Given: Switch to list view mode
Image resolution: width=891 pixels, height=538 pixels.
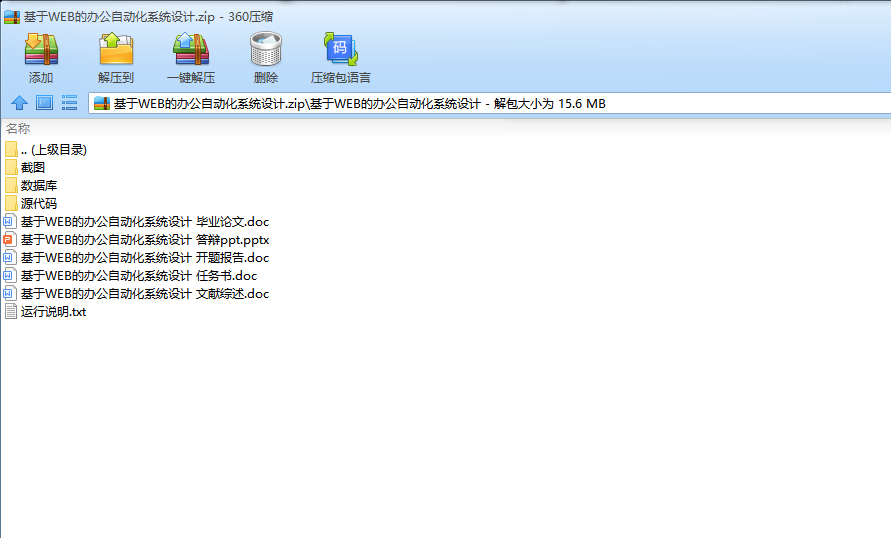Looking at the screenshot, I should click(x=69, y=103).
